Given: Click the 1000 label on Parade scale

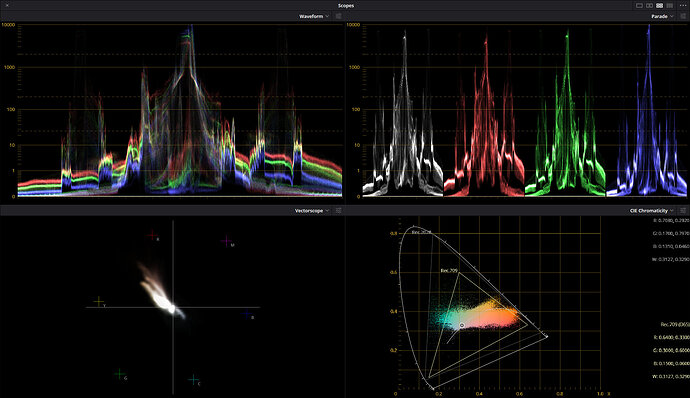Looking at the screenshot, I should (x=354, y=67).
